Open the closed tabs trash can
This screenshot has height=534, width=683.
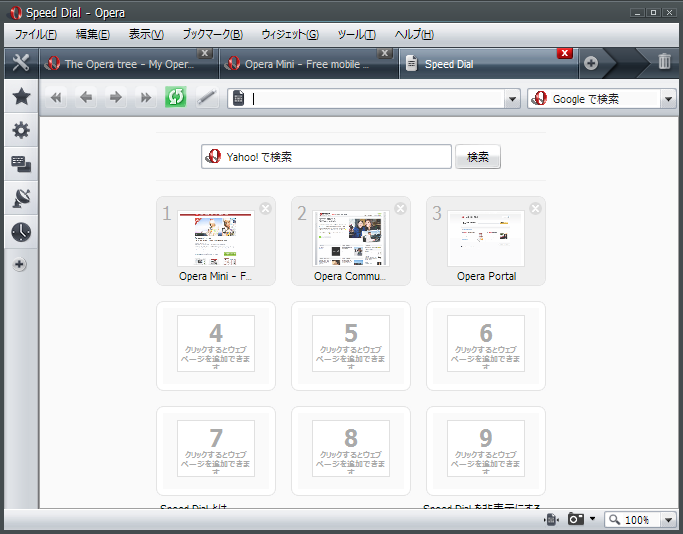664,61
